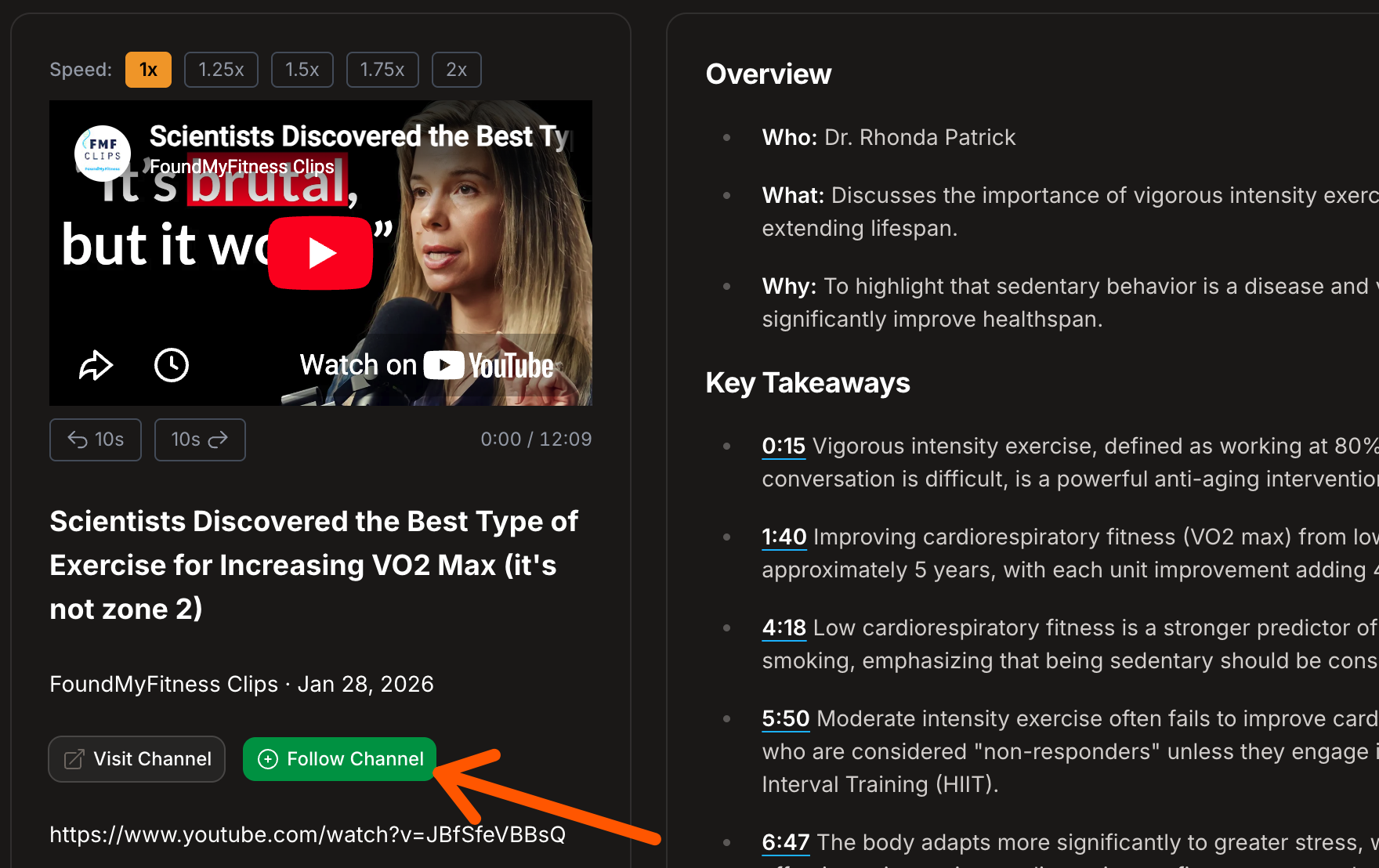Jump to the 1:40 timestamp
The width and height of the screenshot is (1379, 868).
click(784, 537)
